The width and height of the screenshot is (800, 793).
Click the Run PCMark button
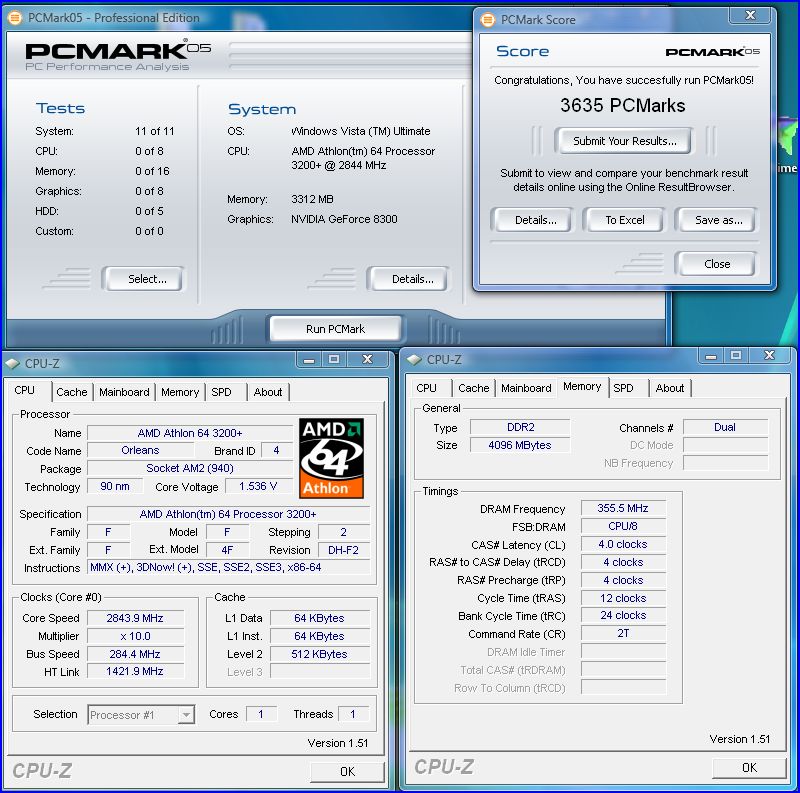[336, 329]
